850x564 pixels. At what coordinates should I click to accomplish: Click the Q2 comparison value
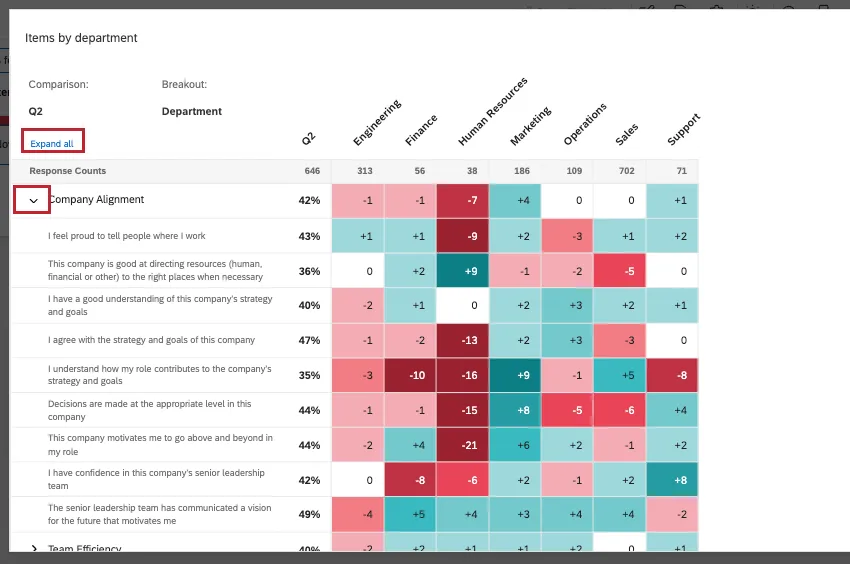coord(36,112)
